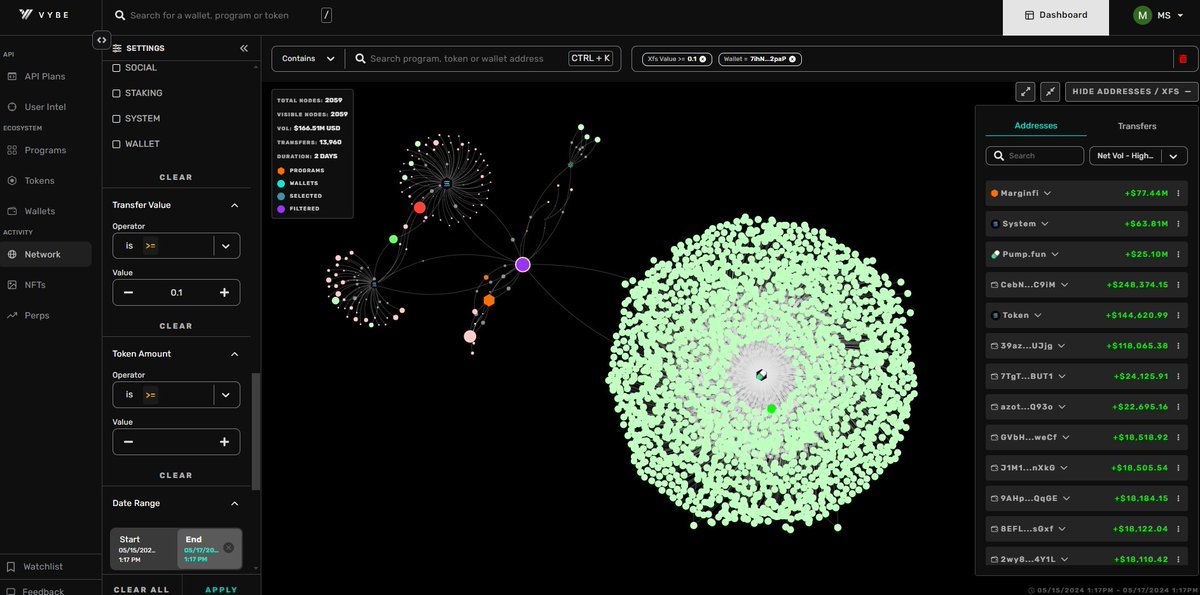Select the End date field

click(209, 549)
